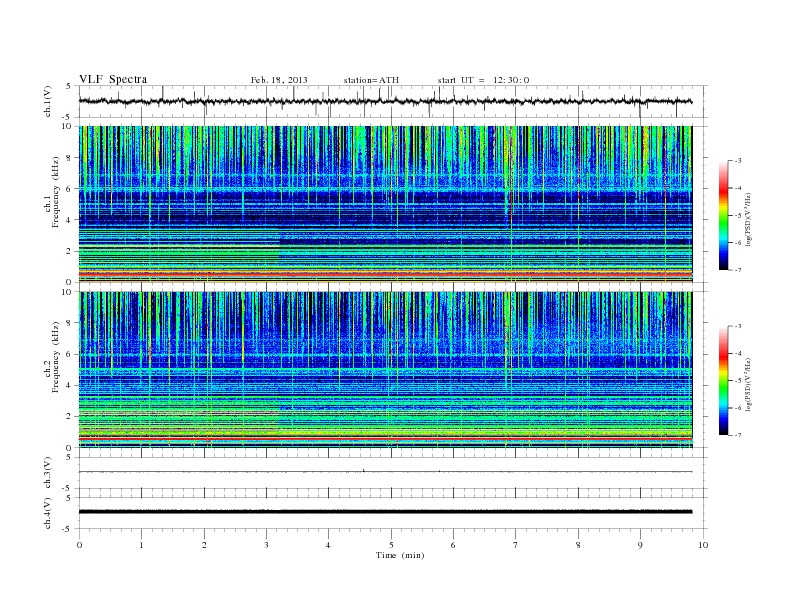Click time axis tick label "4"
This screenshot has width=792, height=612.
point(328,545)
